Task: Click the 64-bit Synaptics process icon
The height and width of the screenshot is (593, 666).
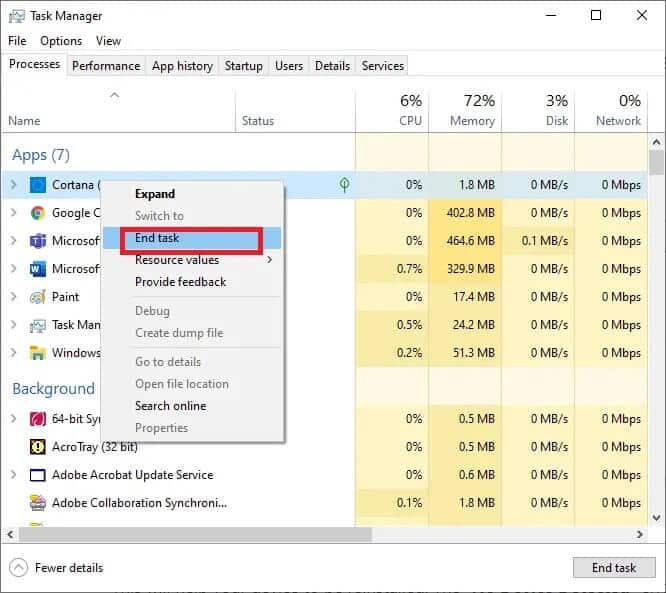Action: pyautogui.click(x=38, y=419)
